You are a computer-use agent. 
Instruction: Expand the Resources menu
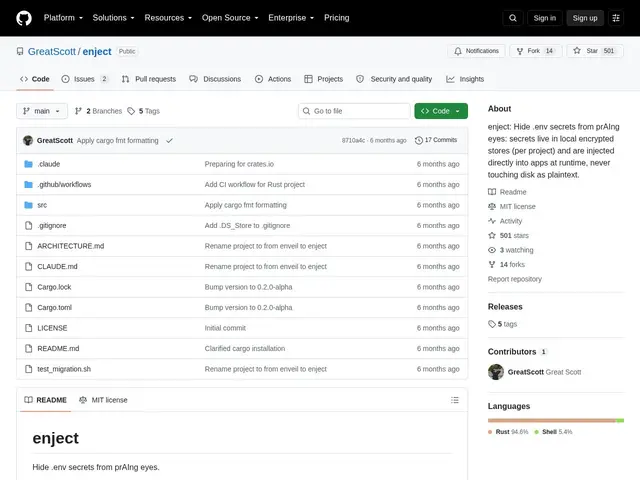168,18
